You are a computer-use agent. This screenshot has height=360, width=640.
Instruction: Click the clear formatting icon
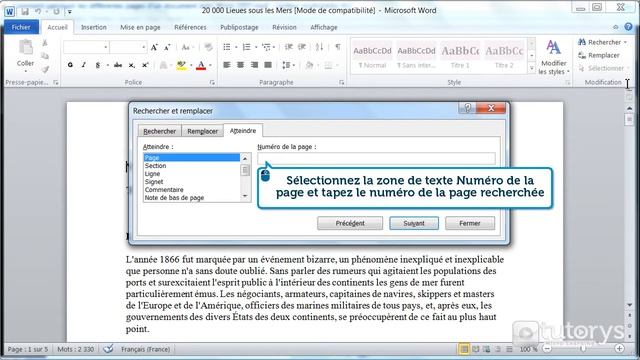[x=208, y=47]
